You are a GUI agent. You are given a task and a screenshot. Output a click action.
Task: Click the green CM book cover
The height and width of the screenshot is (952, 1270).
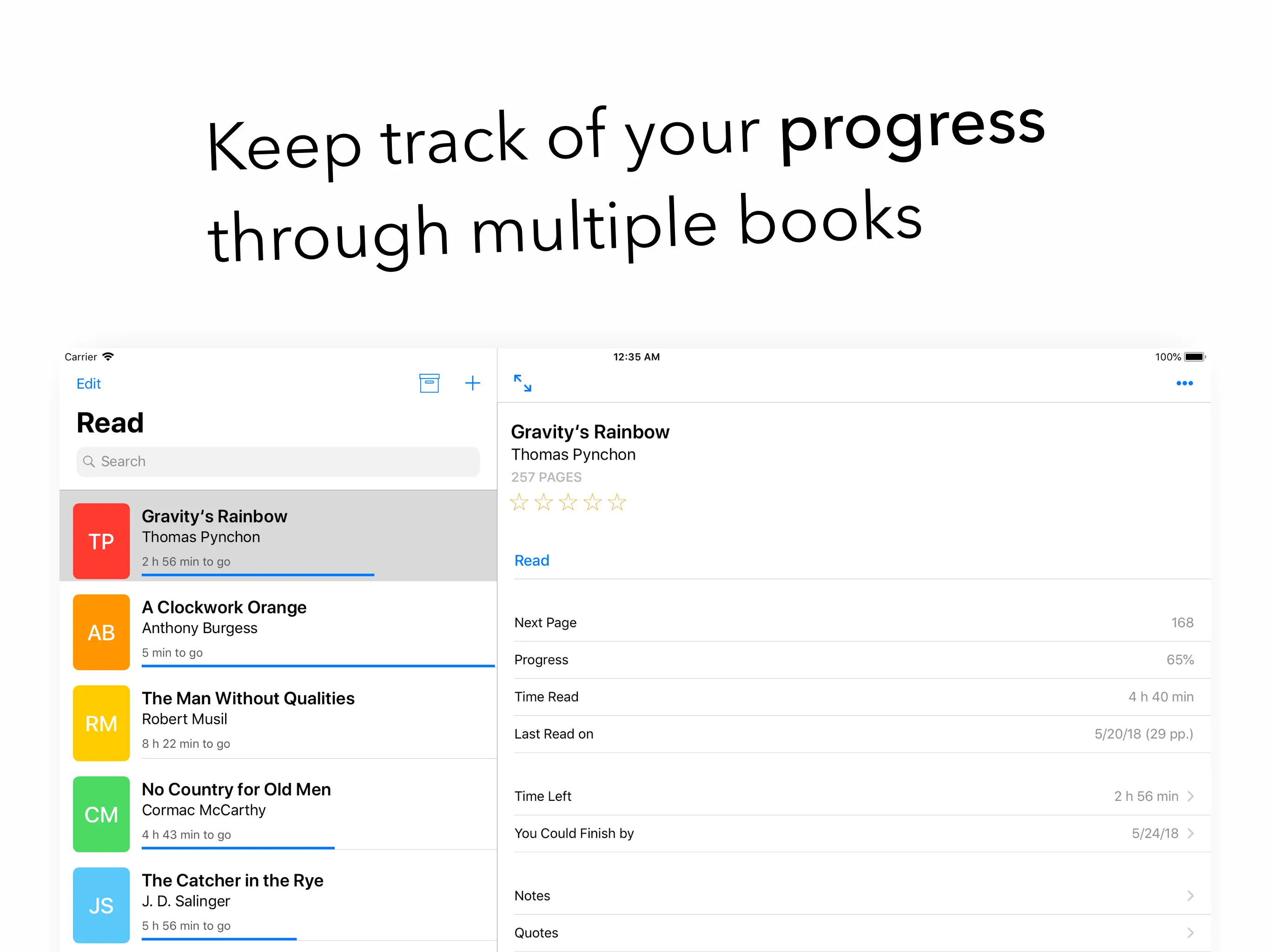[x=101, y=813]
